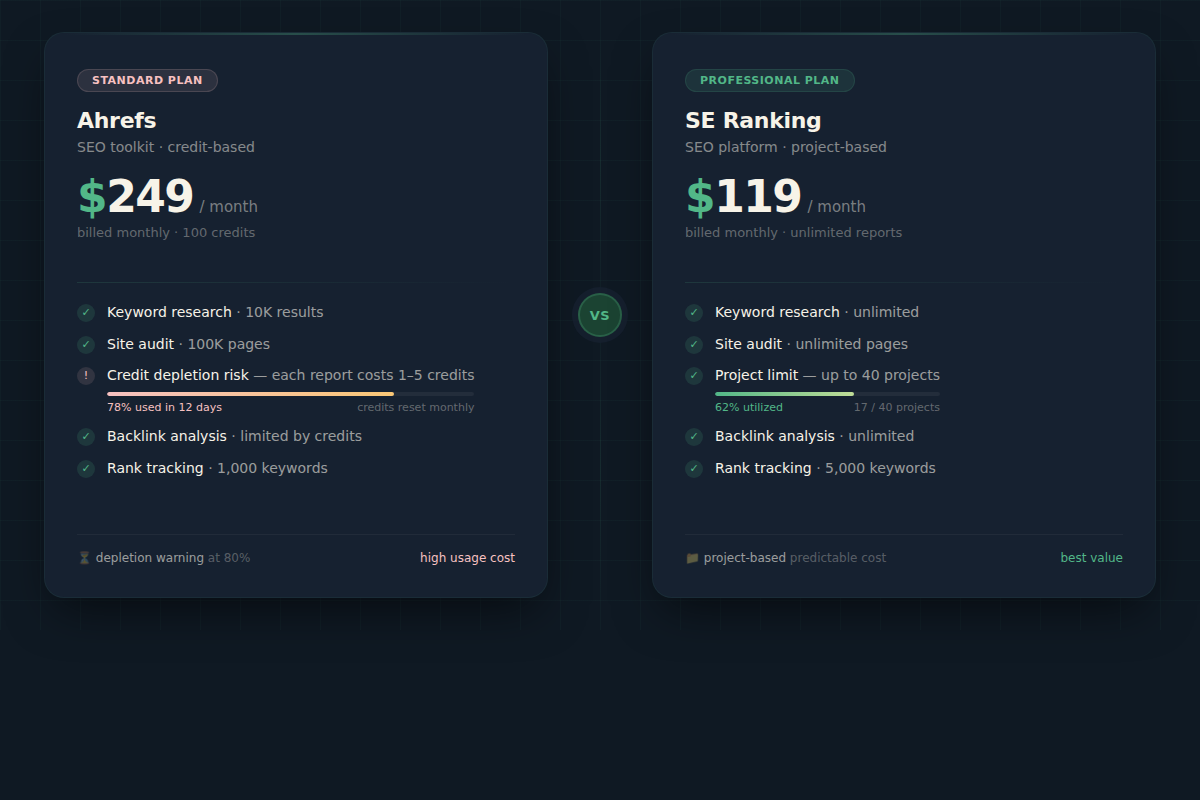The width and height of the screenshot is (1200, 800).
Task: Click the hourglass icon by depletion warning
Action: 84,558
